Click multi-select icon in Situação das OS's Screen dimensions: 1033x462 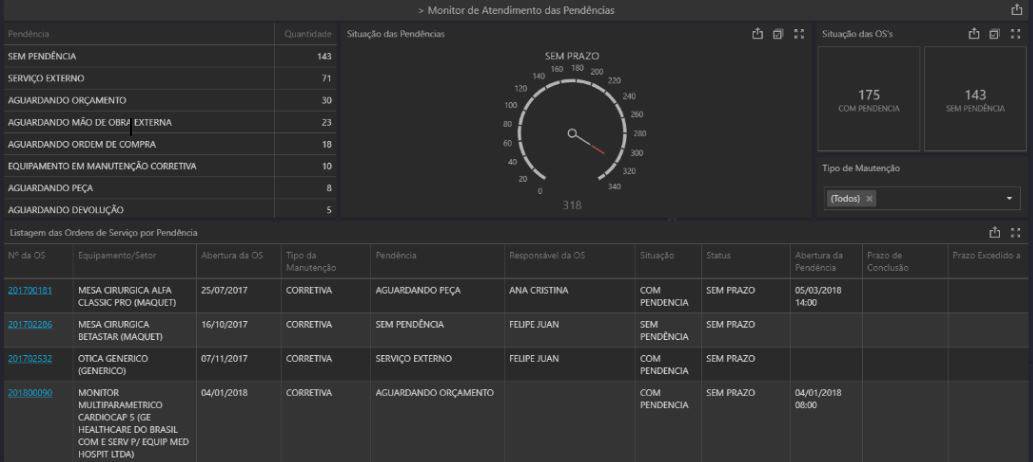tap(996, 34)
